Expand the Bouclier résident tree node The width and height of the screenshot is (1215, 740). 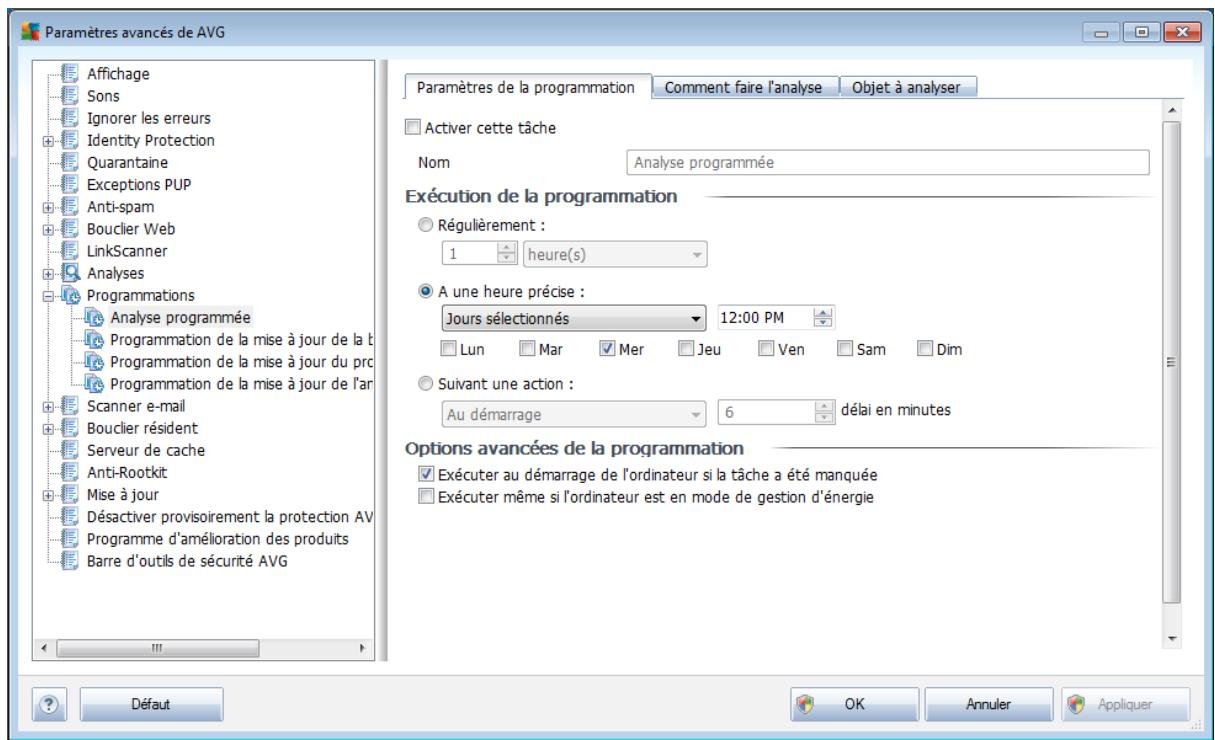pyautogui.click(x=47, y=429)
